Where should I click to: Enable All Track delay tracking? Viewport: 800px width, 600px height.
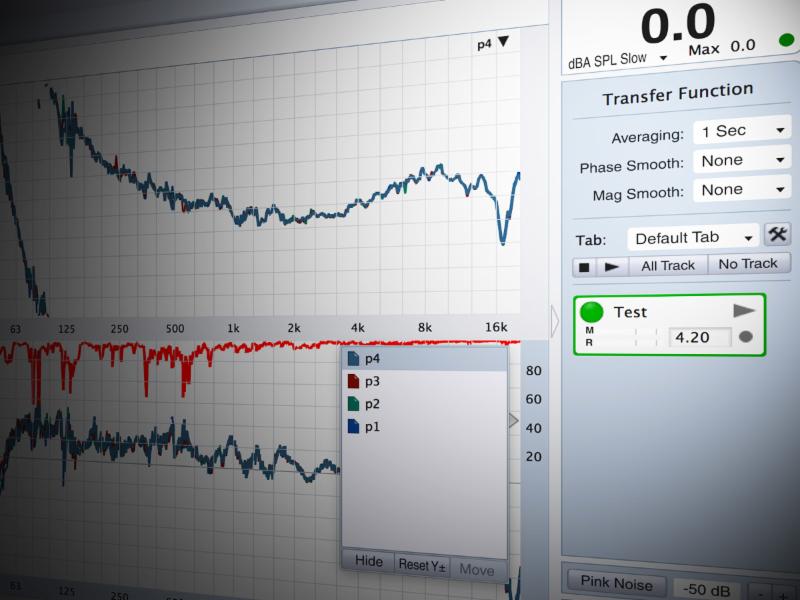[x=667, y=265]
